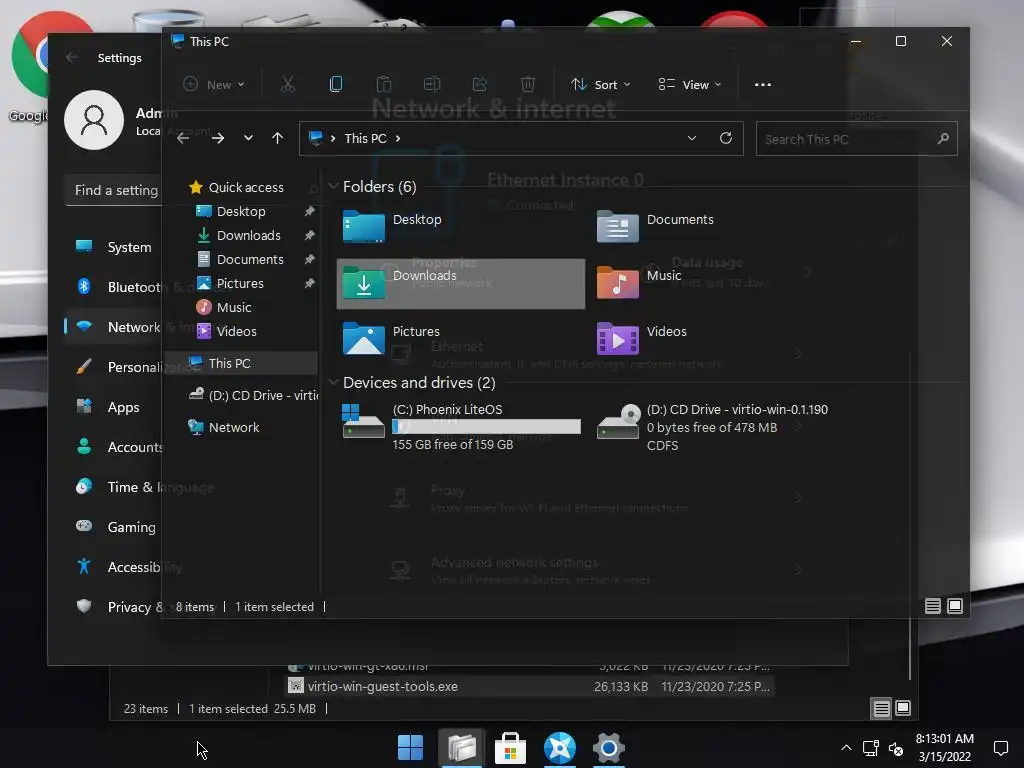Open the Desktop folder icon
Screen dimensions: 1024x768
tap(364, 227)
